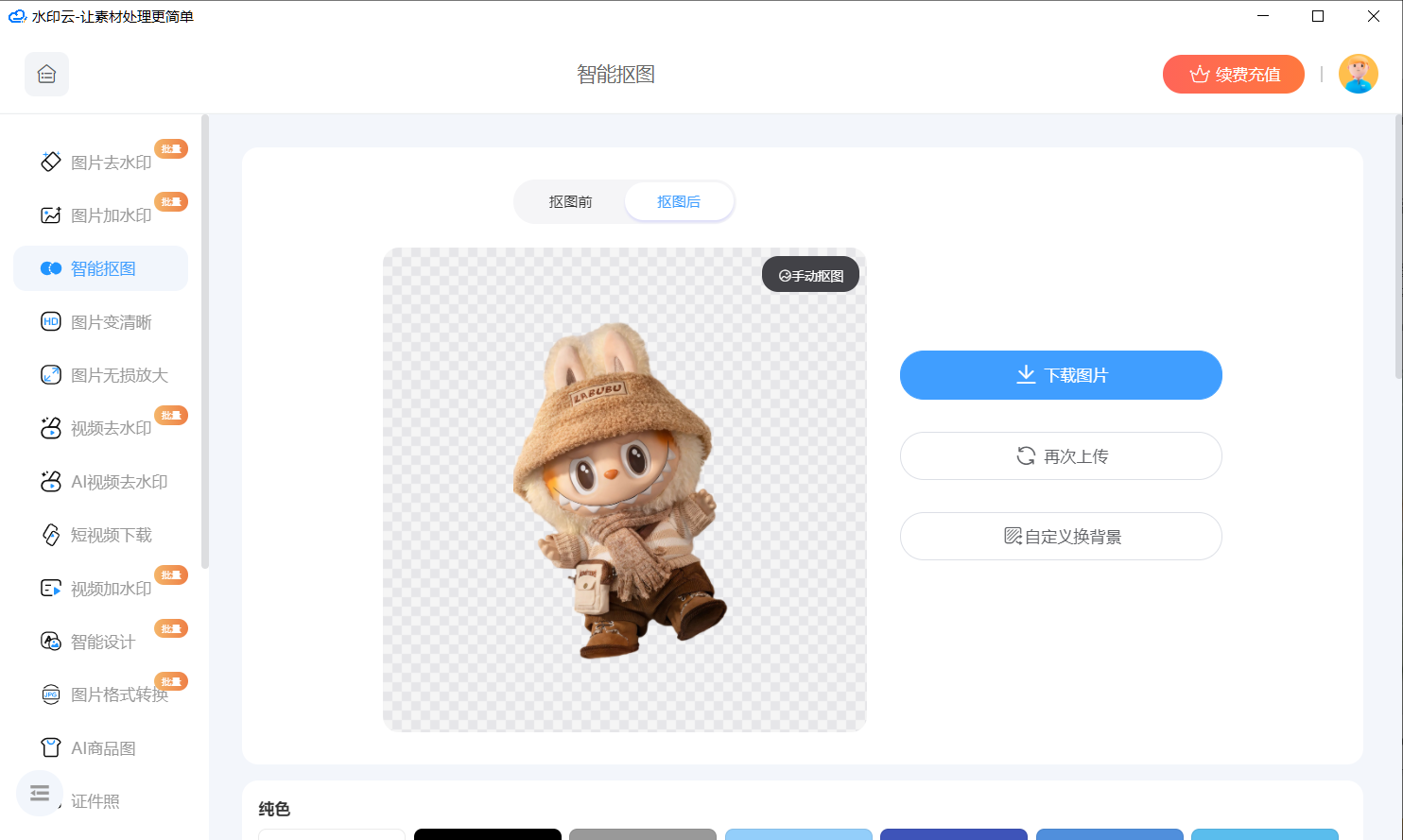Image resolution: width=1403 pixels, height=840 pixels.
Task: Open 证件照 menu entry
Action: [x=95, y=801]
